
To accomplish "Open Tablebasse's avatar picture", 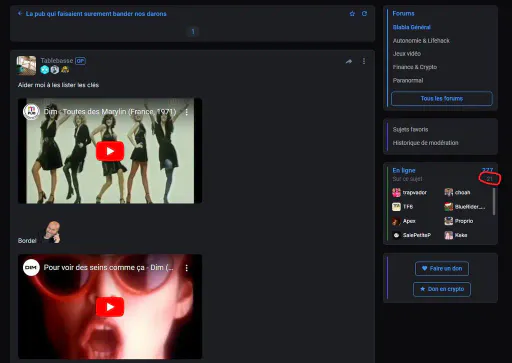I will (26, 65).
